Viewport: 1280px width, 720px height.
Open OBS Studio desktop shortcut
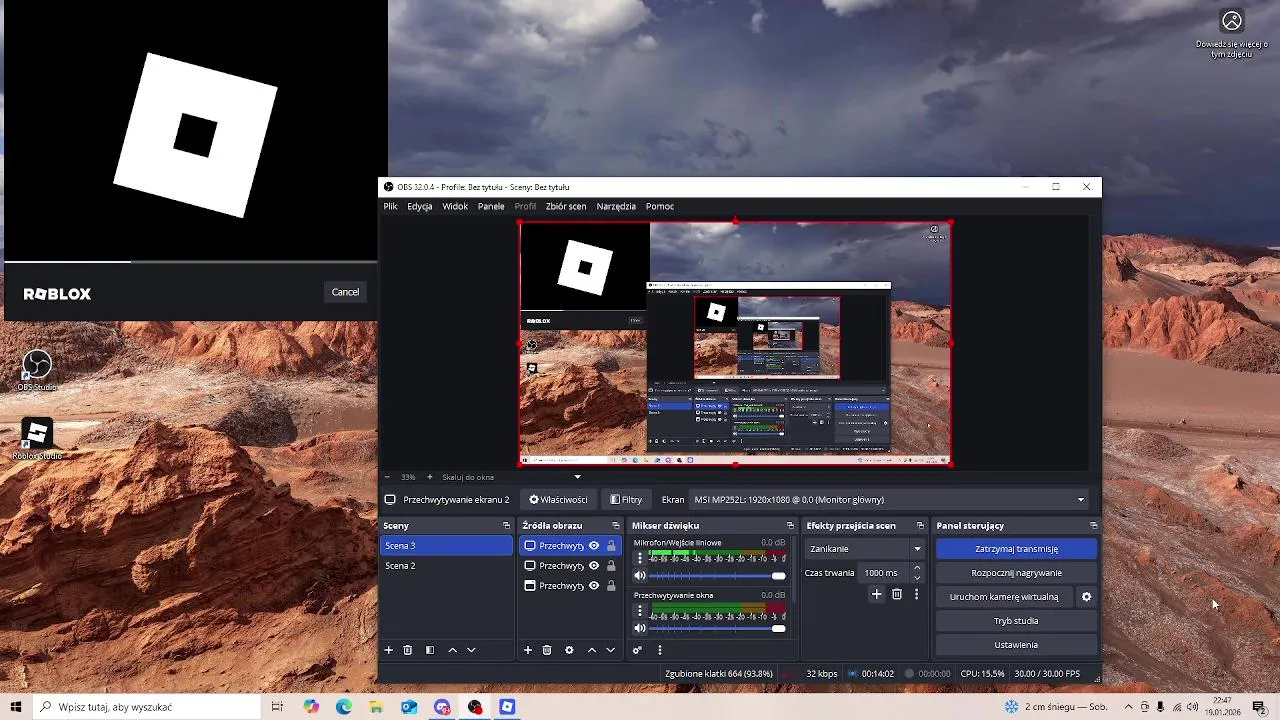(37, 370)
